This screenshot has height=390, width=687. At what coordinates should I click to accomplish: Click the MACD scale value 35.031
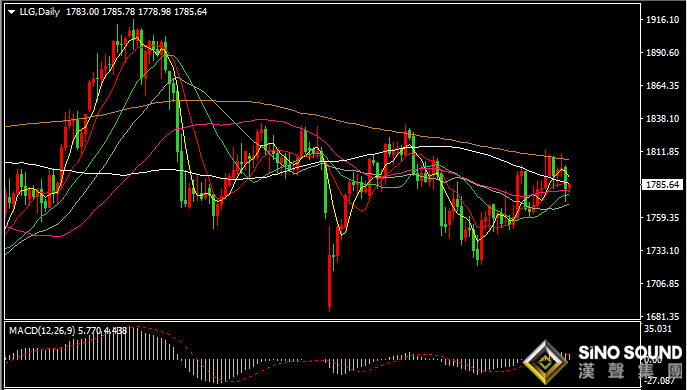click(x=659, y=329)
